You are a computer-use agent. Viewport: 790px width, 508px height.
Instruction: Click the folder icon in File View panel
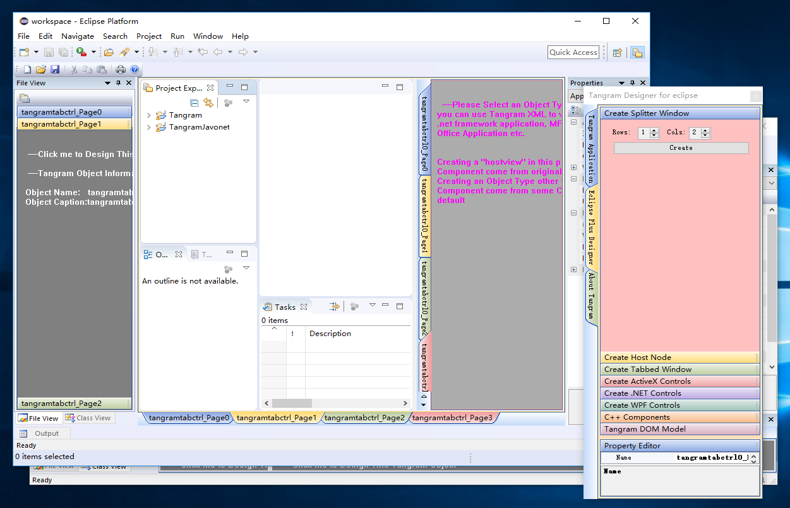click(x=25, y=98)
